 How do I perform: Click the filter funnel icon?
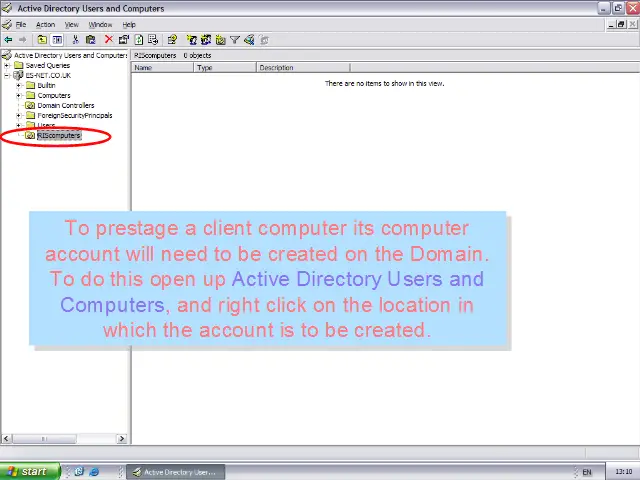[235, 40]
